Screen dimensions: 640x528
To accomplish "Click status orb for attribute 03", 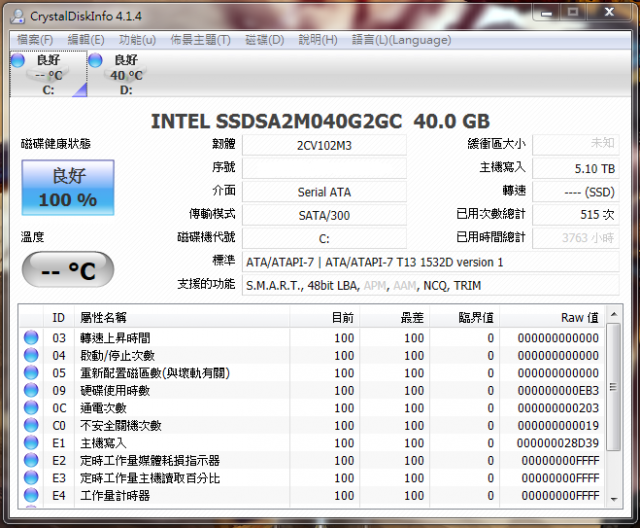I will pos(31,337).
